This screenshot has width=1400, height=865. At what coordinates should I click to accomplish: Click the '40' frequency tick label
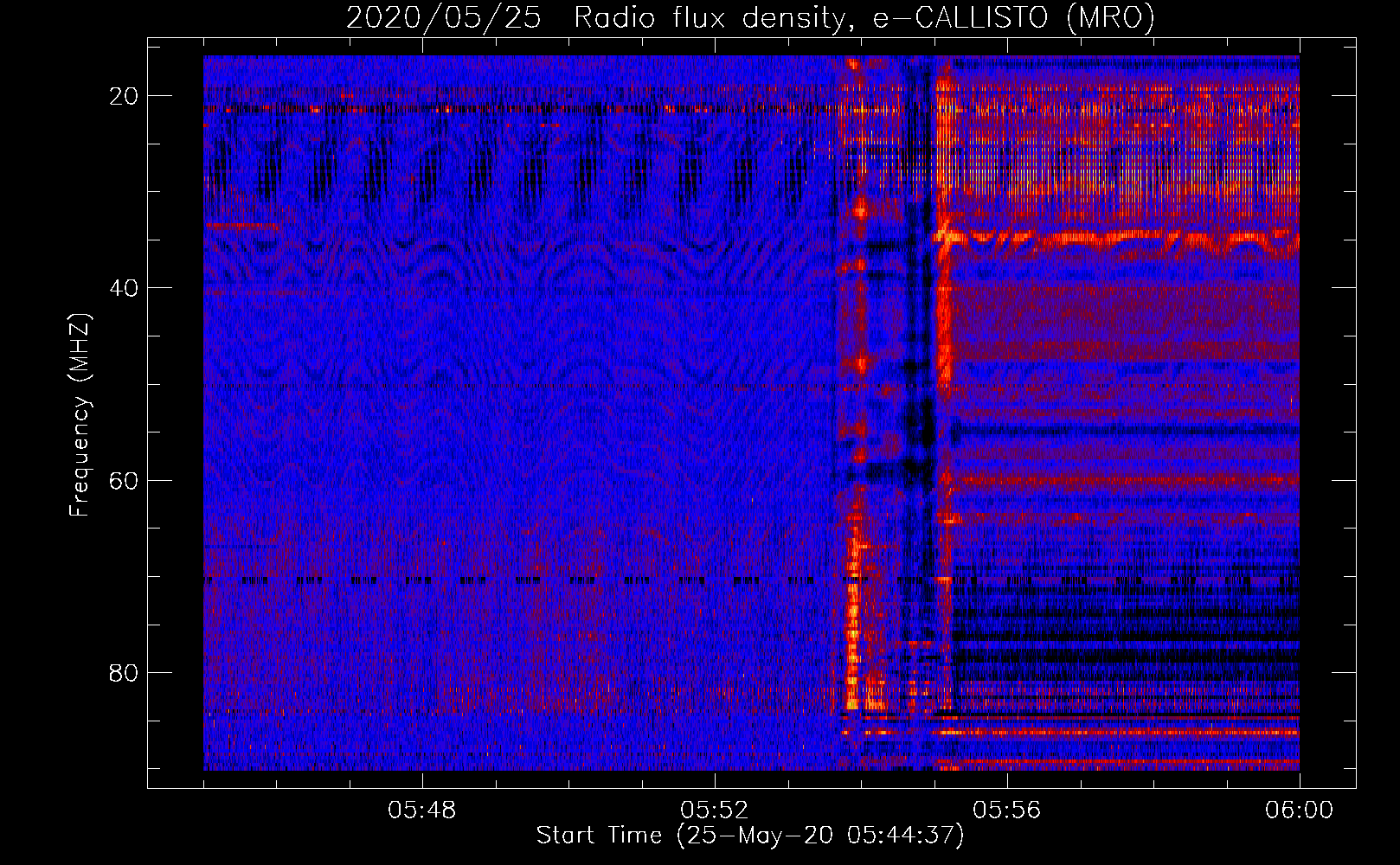(x=124, y=288)
